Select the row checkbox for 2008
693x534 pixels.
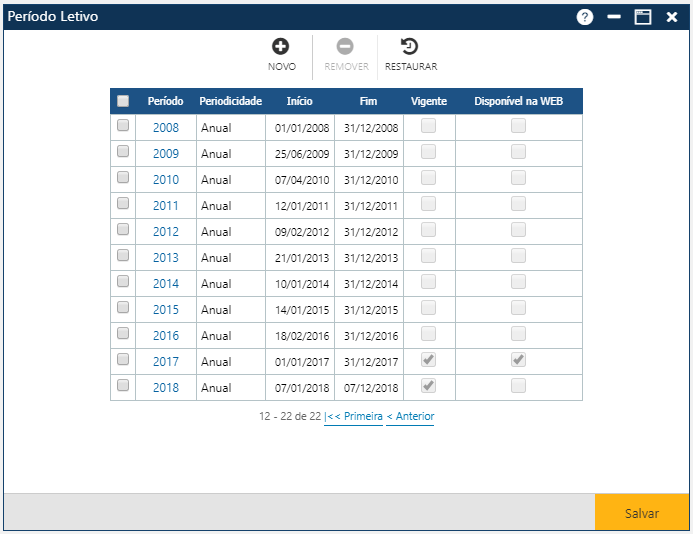click(x=123, y=126)
